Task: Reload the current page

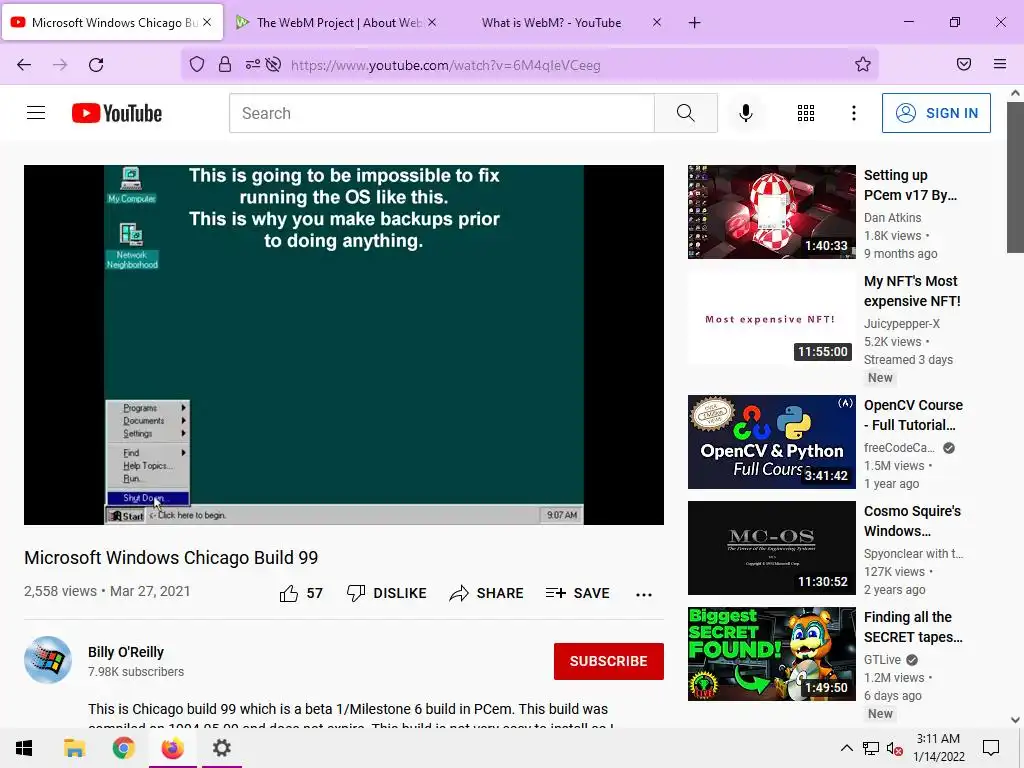Action: pos(96,65)
